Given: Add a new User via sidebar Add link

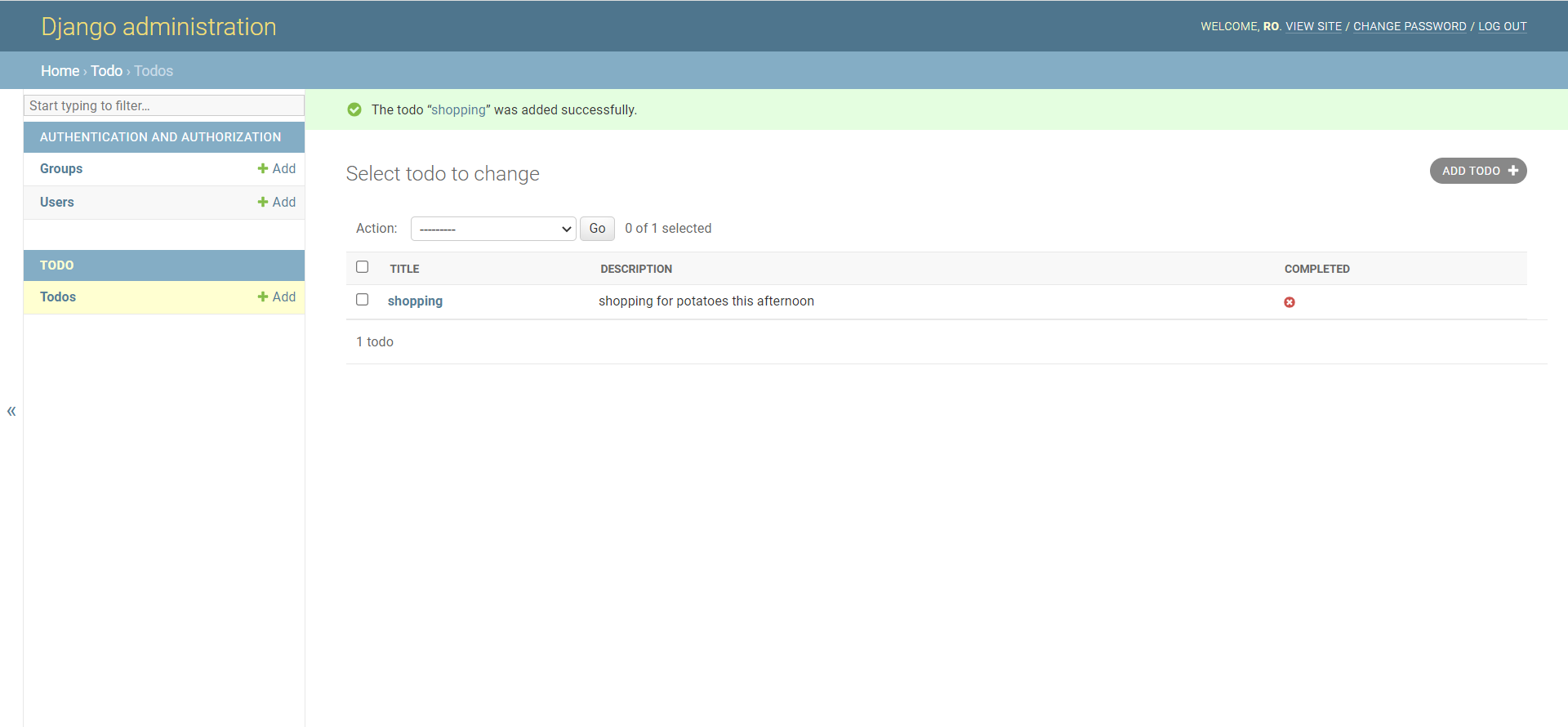Looking at the screenshot, I should [277, 202].
